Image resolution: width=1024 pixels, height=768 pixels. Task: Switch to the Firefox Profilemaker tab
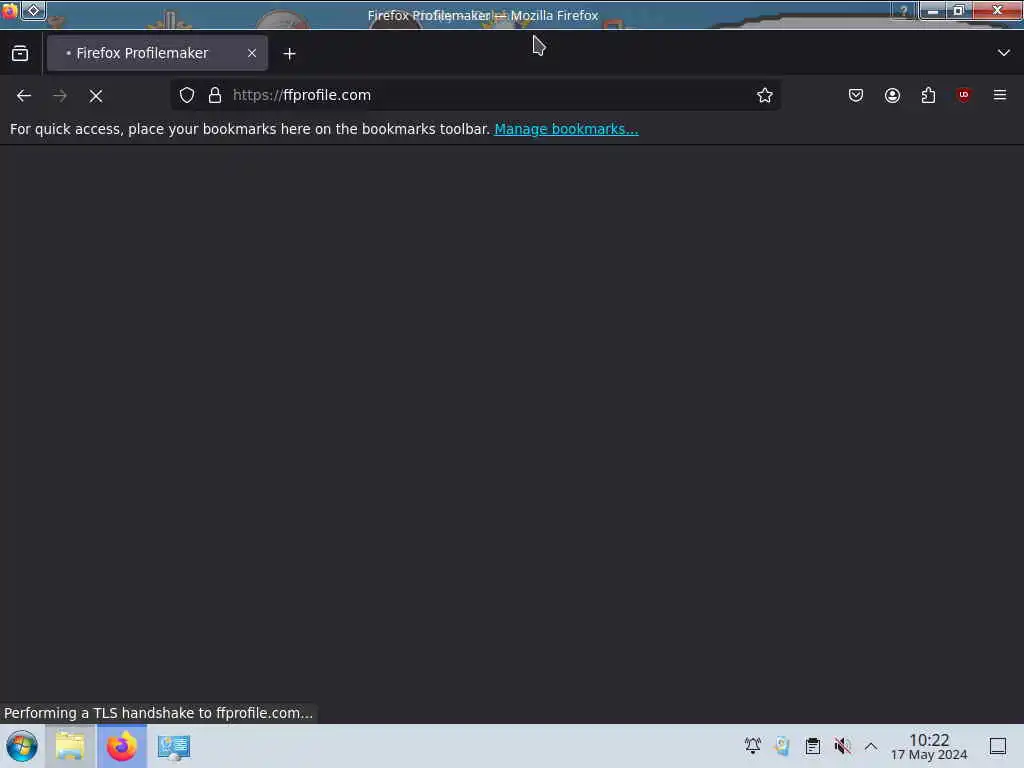[x=157, y=54]
